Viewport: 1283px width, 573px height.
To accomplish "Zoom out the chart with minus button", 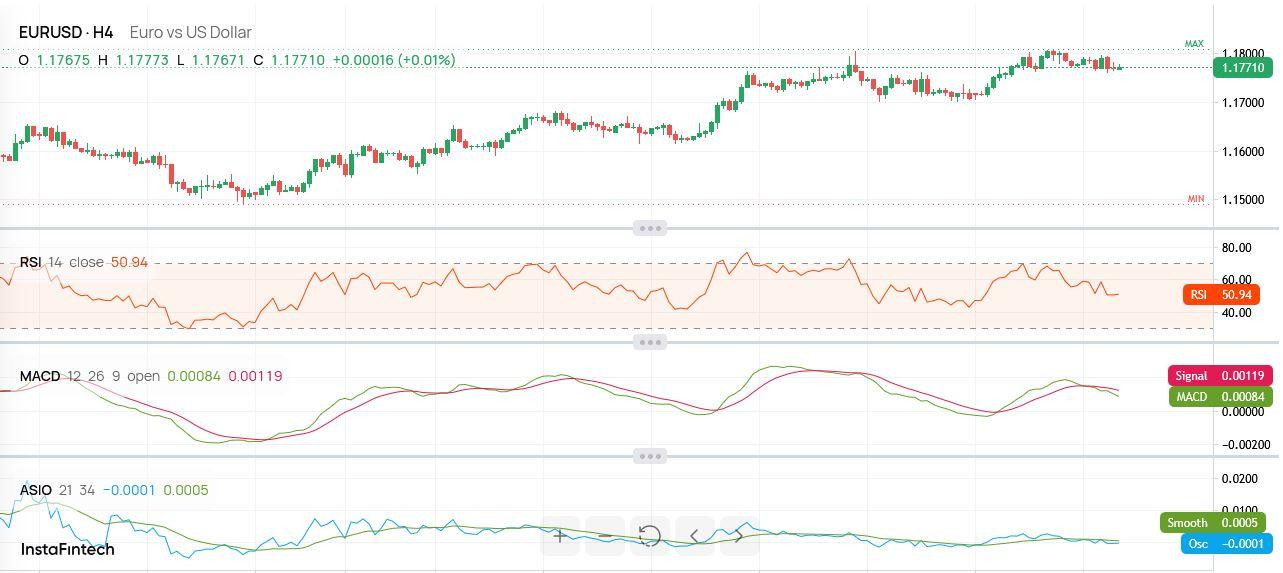I will [605, 536].
